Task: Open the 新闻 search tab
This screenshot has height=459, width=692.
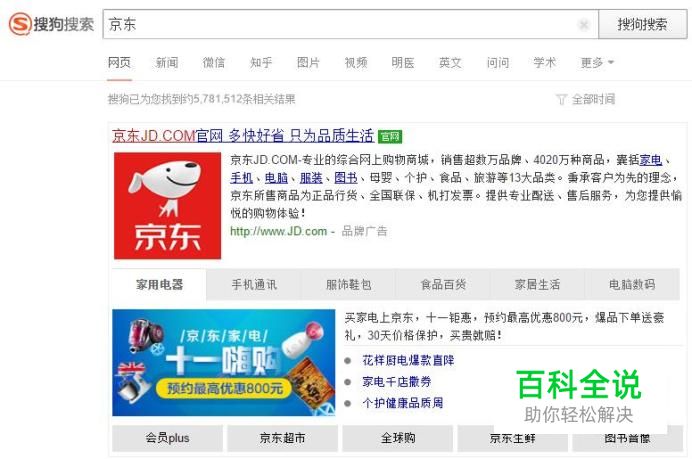Action: (x=167, y=63)
